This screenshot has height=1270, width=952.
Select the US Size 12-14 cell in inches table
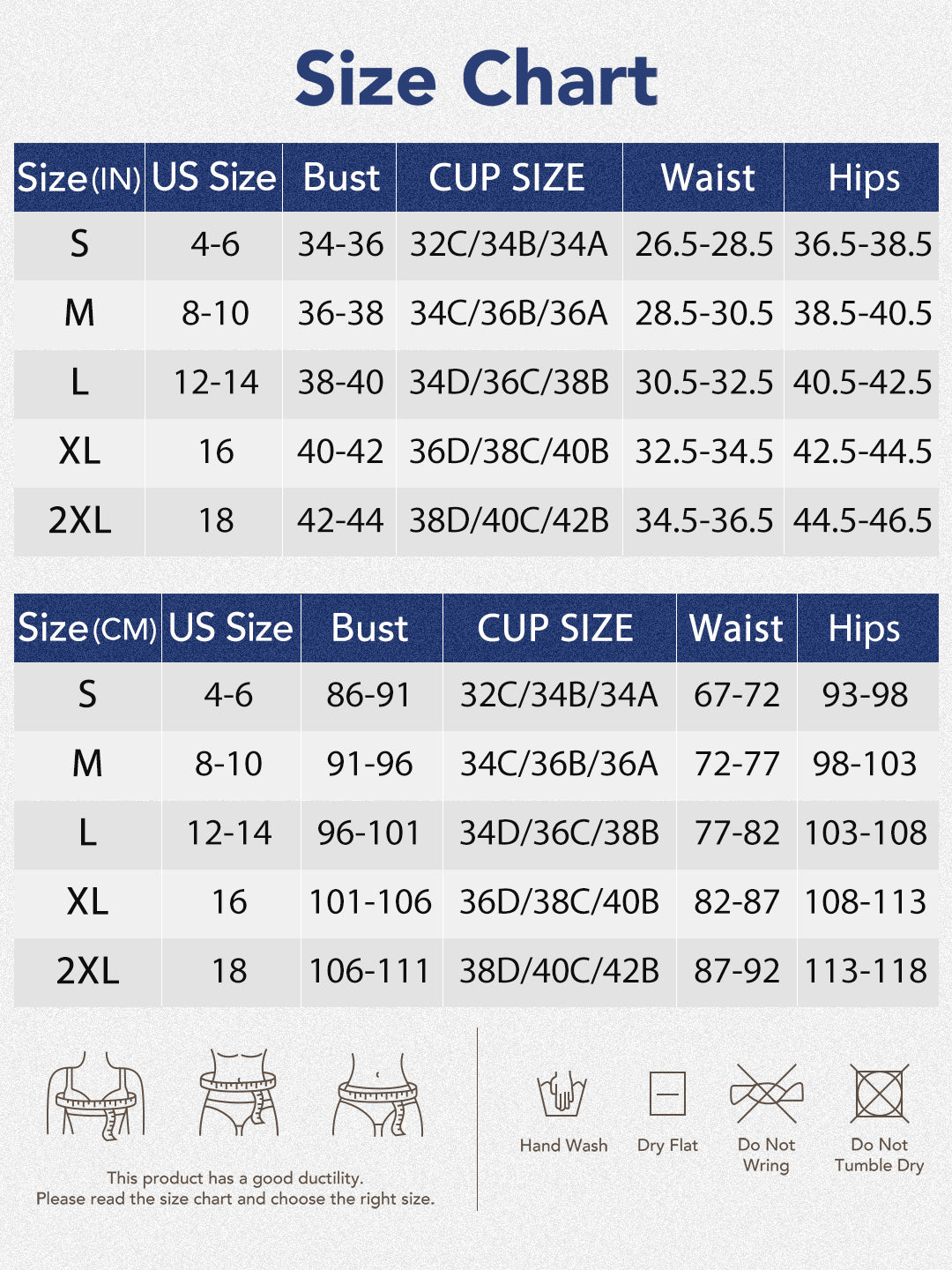tap(215, 382)
